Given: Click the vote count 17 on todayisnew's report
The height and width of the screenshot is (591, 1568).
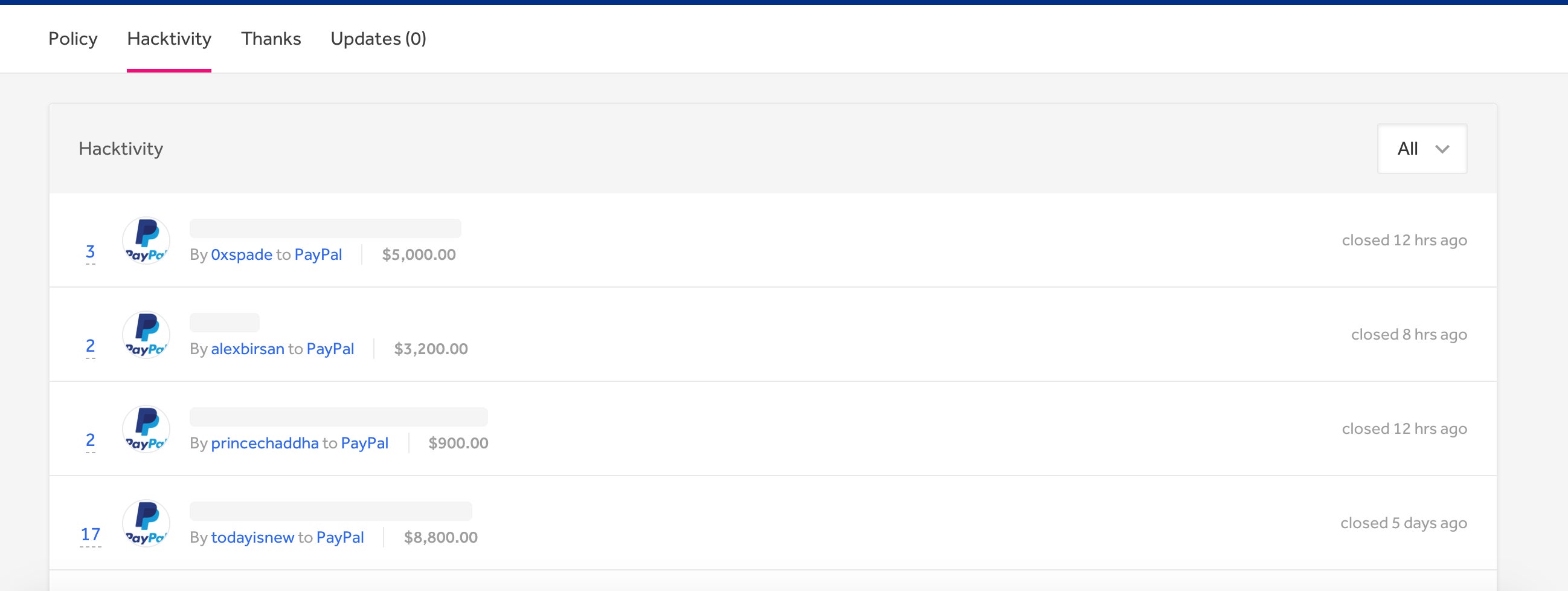Looking at the screenshot, I should click(90, 535).
